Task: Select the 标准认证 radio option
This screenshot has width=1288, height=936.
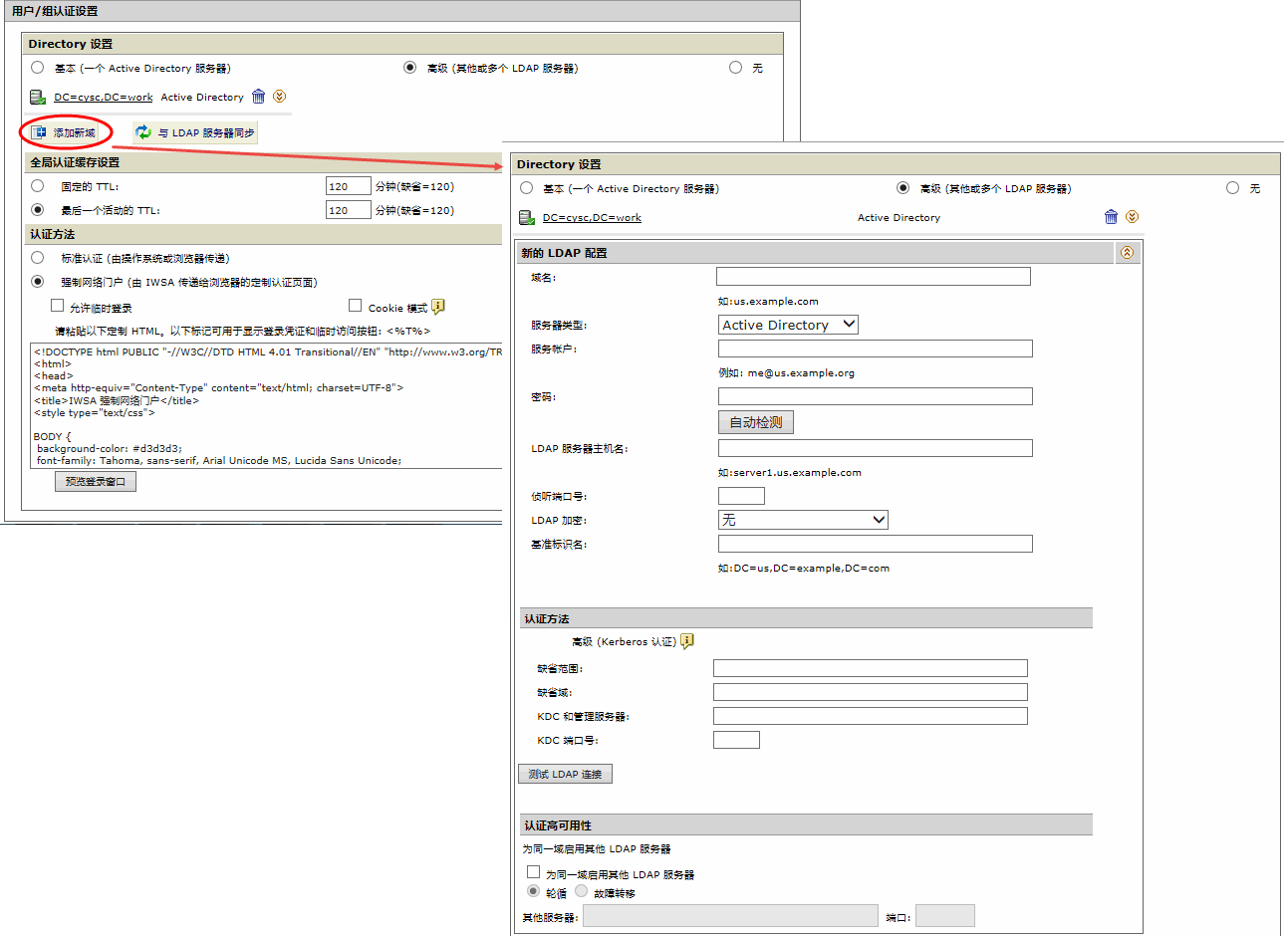Action: click(x=38, y=258)
